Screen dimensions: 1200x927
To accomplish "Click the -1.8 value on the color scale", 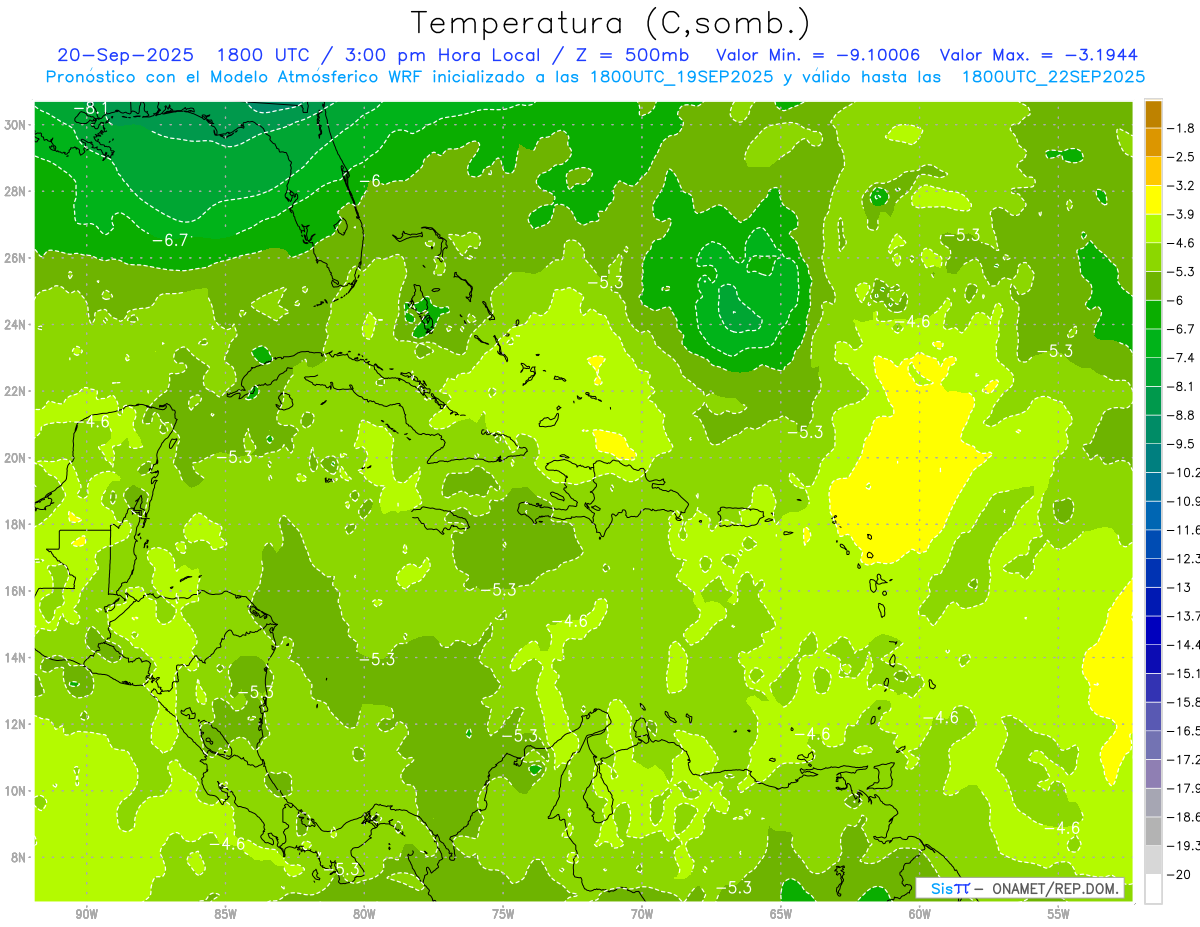I will (x=1182, y=128).
